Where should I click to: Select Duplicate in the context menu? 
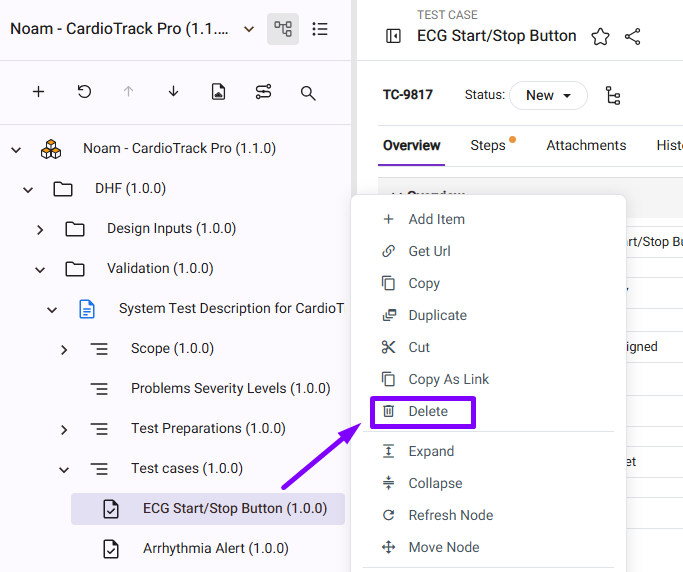click(x=437, y=315)
